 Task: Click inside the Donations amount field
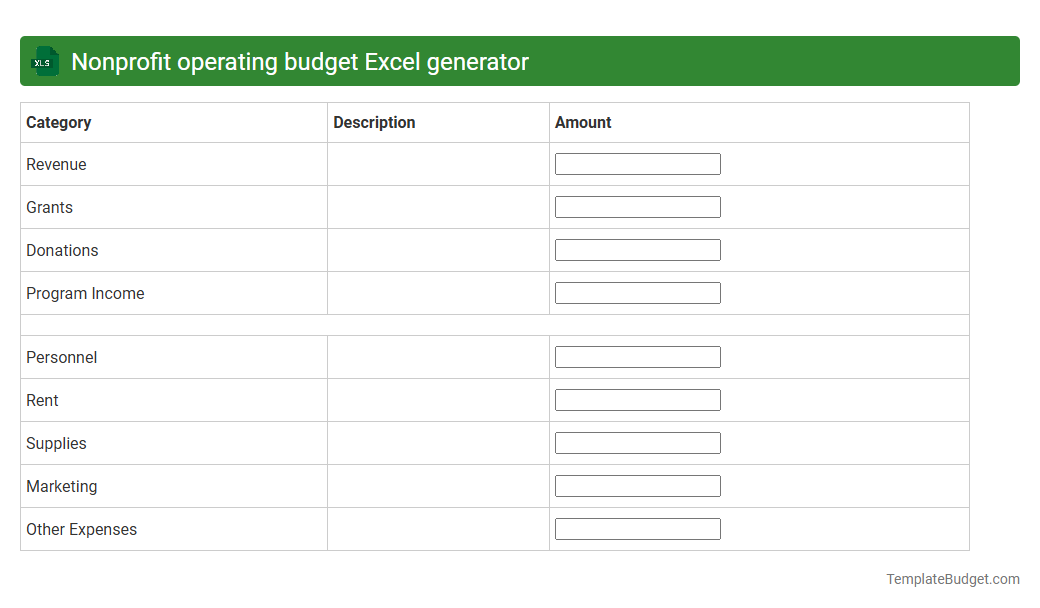tap(637, 249)
